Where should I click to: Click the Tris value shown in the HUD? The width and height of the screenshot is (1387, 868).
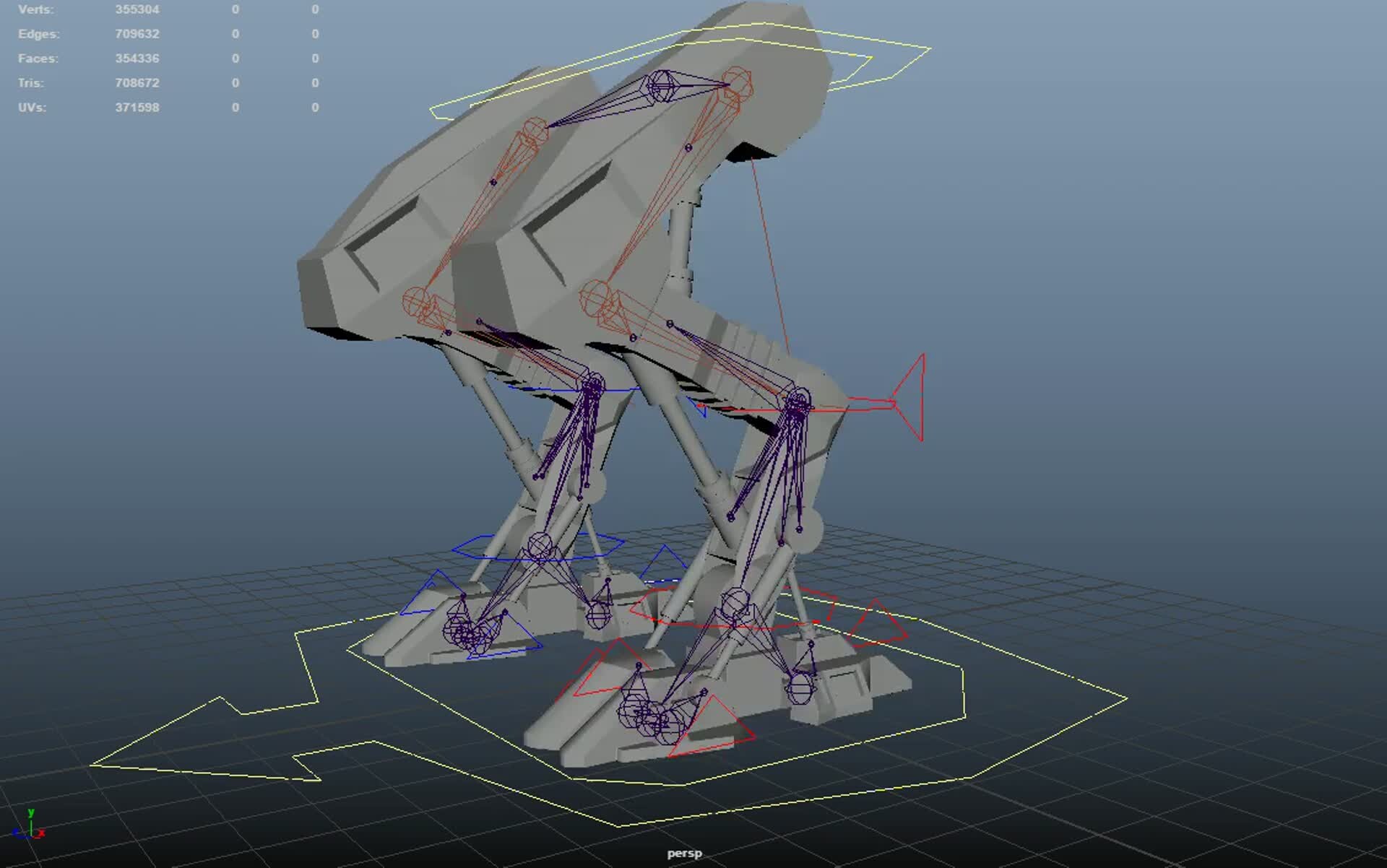pyautogui.click(x=137, y=82)
